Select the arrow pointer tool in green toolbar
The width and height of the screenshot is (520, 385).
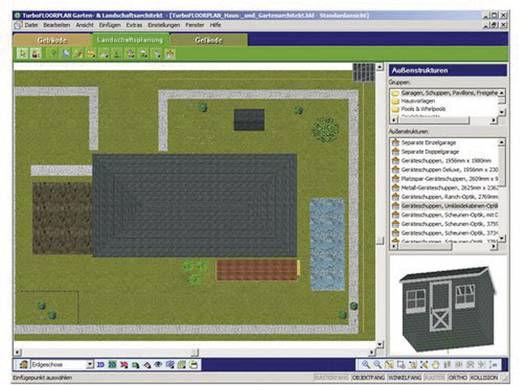pos(23,53)
